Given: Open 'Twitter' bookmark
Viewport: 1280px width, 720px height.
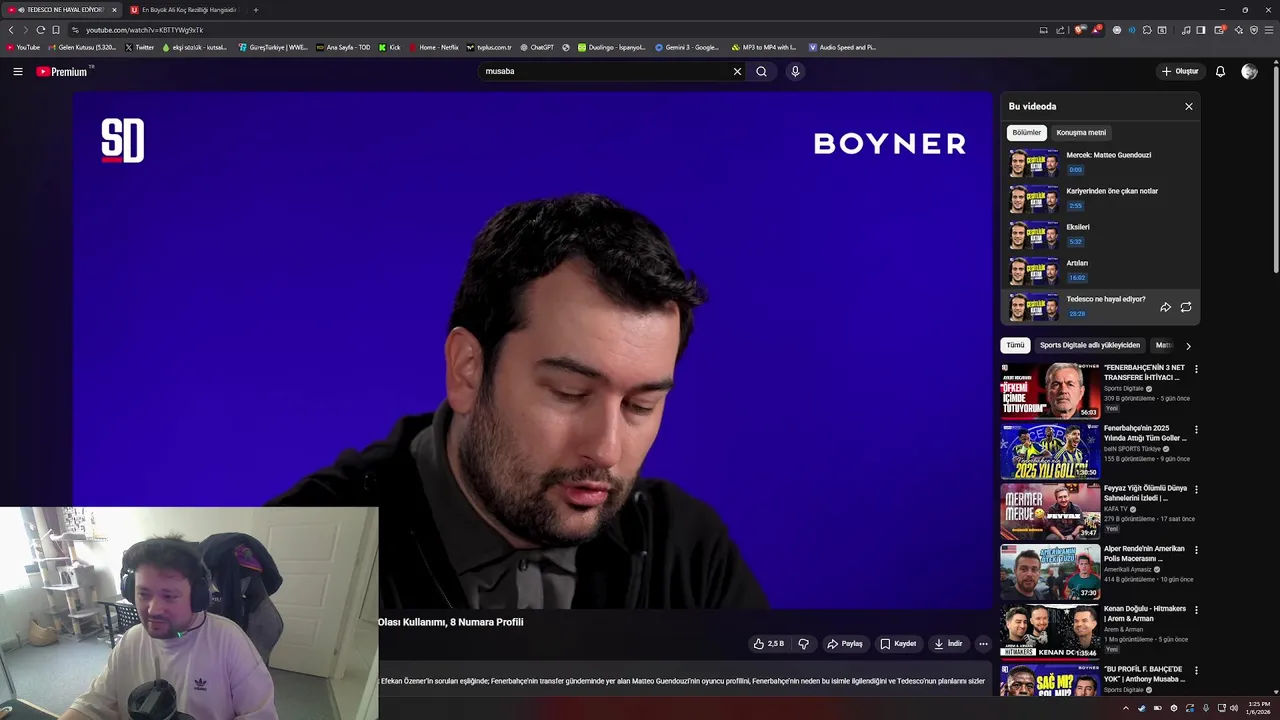Looking at the screenshot, I should tap(140, 47).
